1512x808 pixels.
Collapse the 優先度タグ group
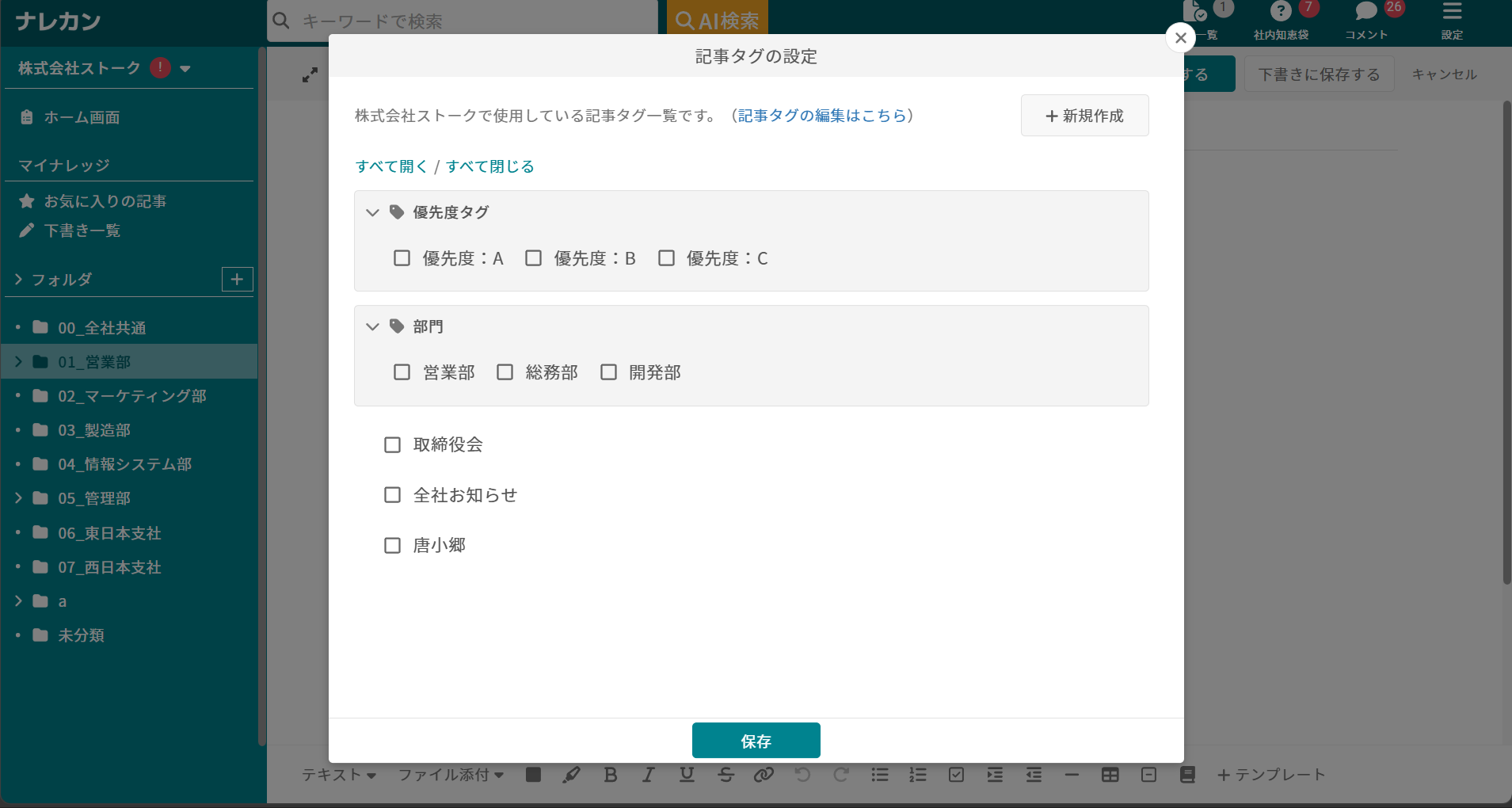point(372,212)
